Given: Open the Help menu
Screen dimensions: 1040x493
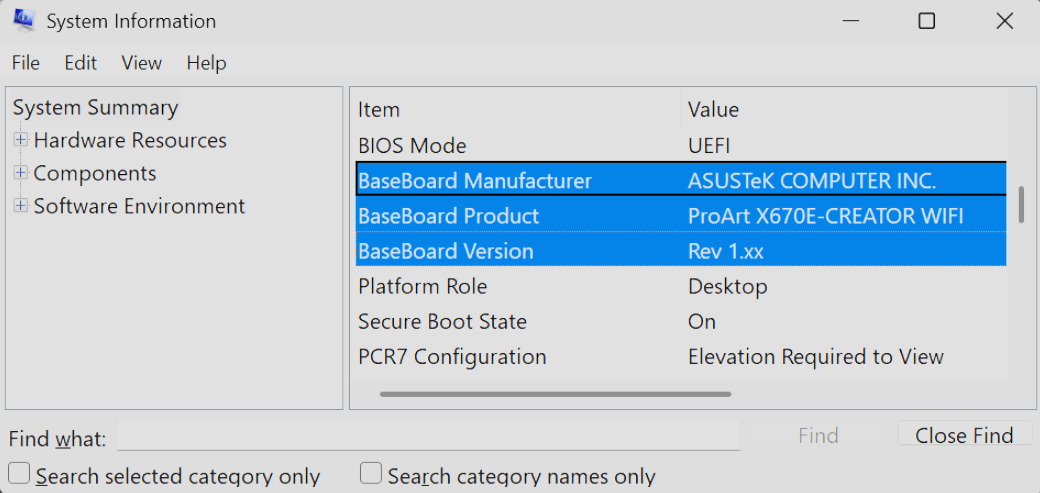Looking at the screenshot, I should click(206, 63).
